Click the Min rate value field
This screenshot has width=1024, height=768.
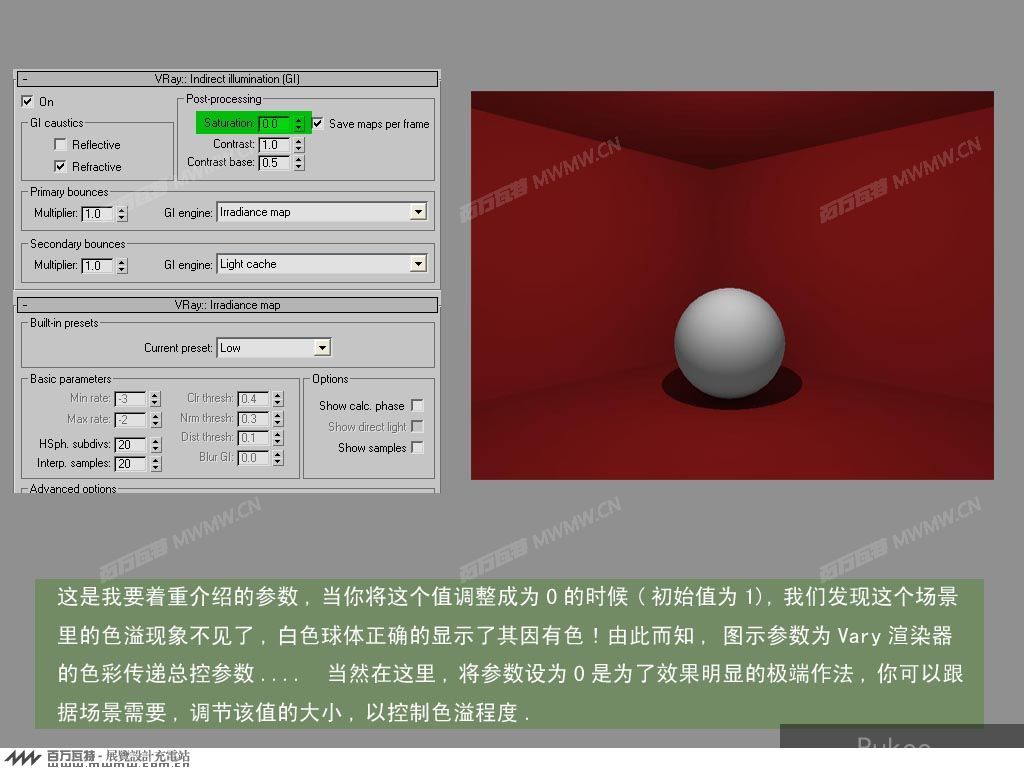tap(131, 399)
